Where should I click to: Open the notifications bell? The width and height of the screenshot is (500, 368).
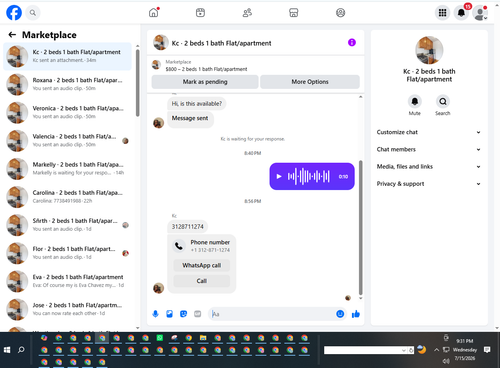[x=461, y=13]
